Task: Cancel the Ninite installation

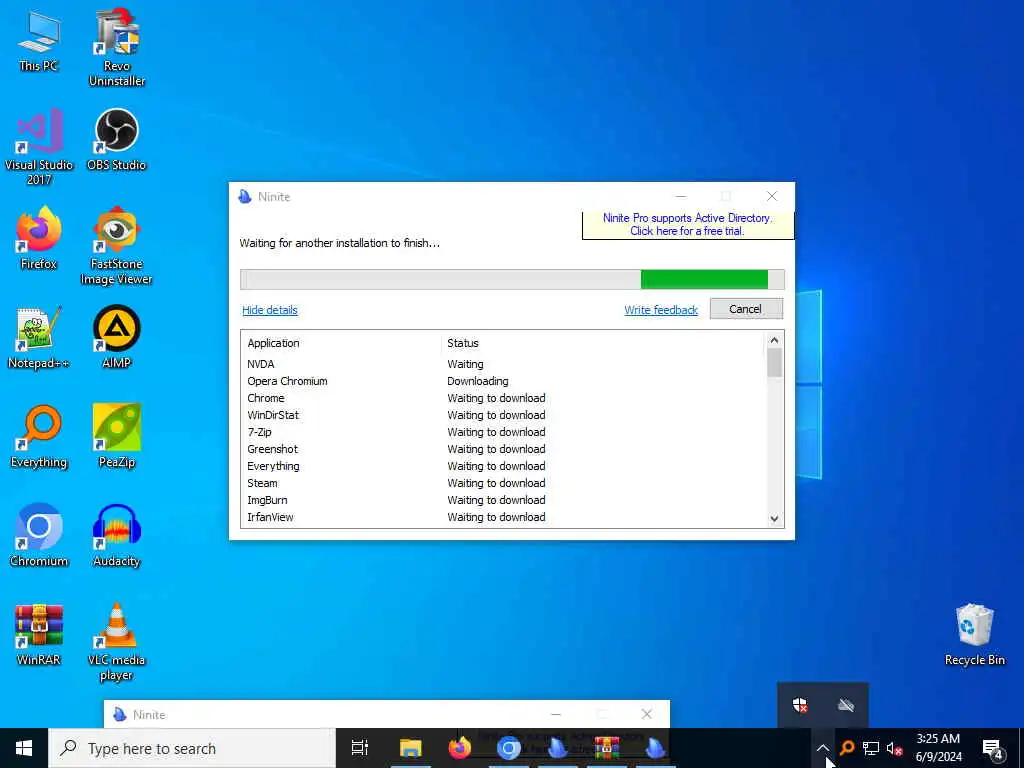Action: click(x=746, y=309)
